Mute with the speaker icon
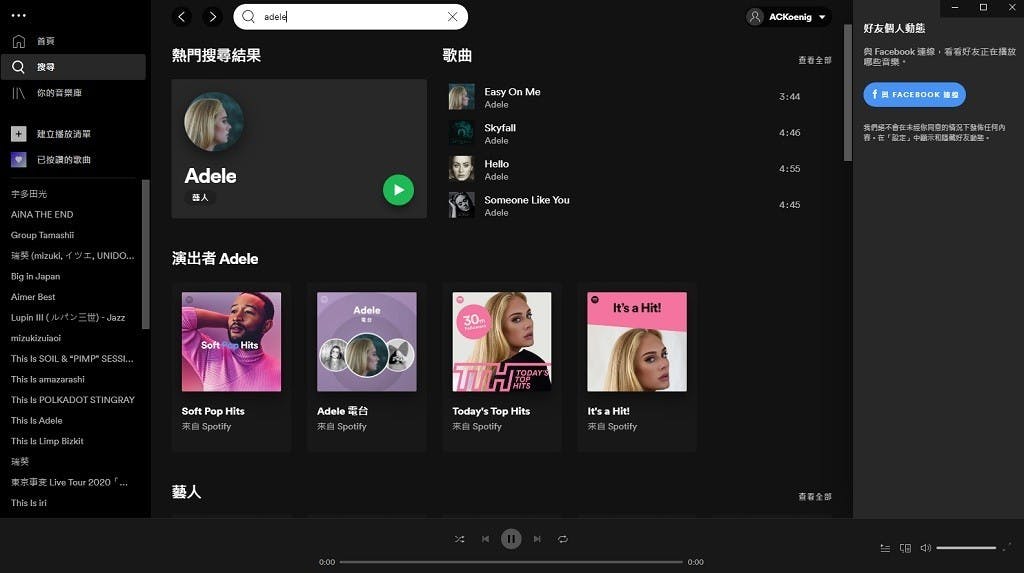 [925, 548]
